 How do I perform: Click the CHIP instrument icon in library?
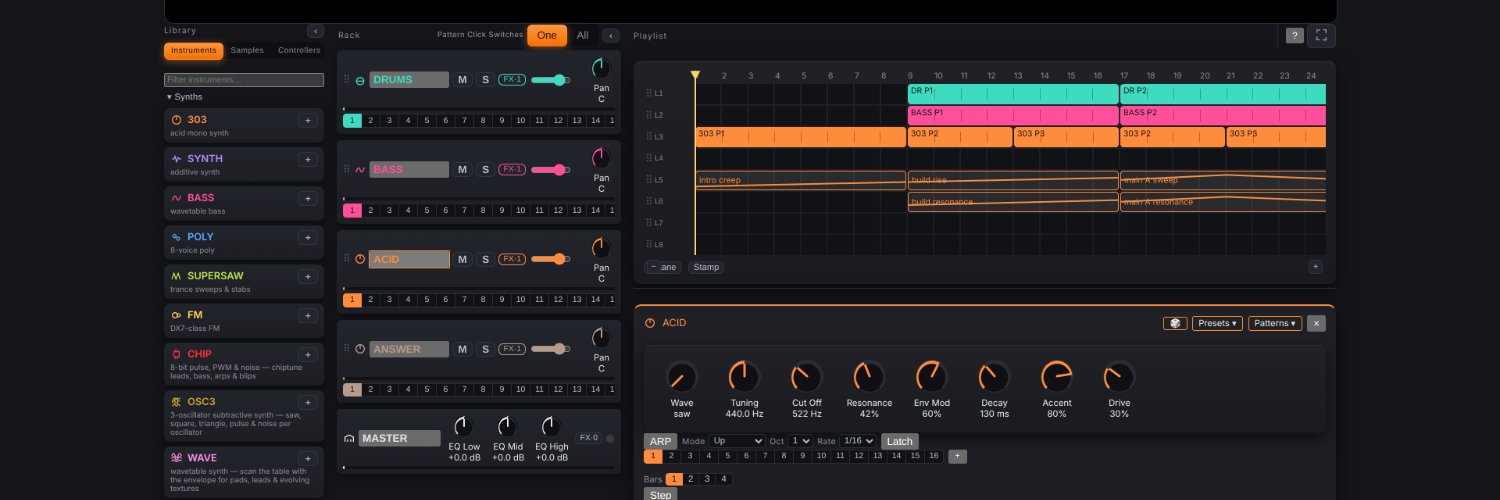(x=177, y=354)
